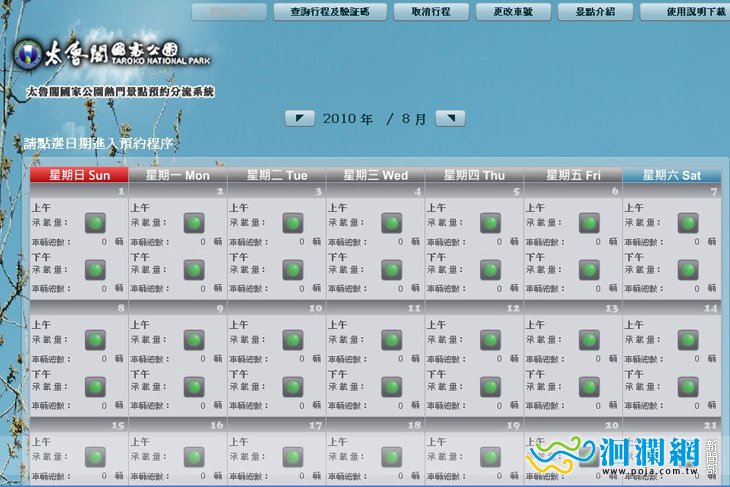Click afternoon green capacity indicator for day 11

click(x=392, y=387)
